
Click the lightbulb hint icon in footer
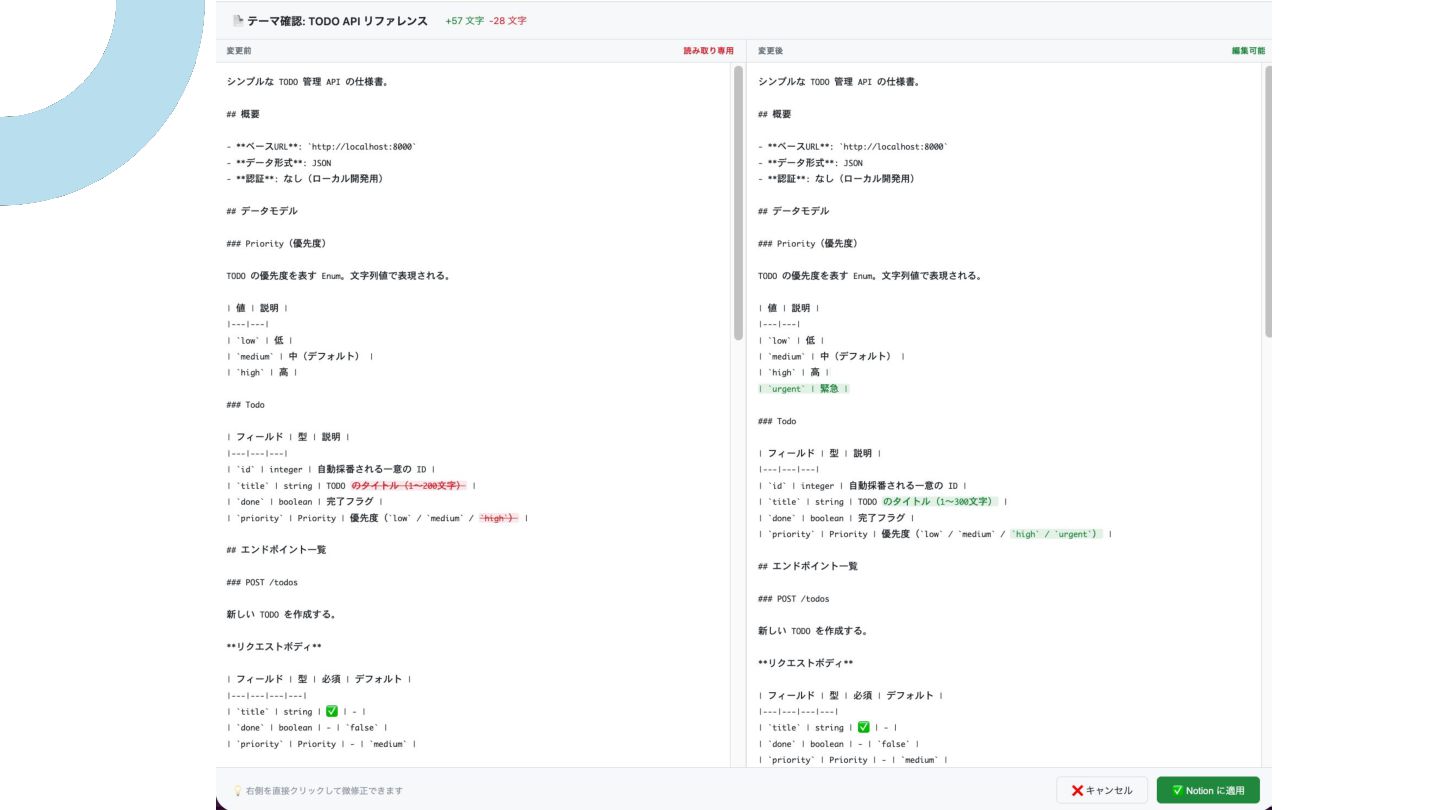(x=238, y=790)
